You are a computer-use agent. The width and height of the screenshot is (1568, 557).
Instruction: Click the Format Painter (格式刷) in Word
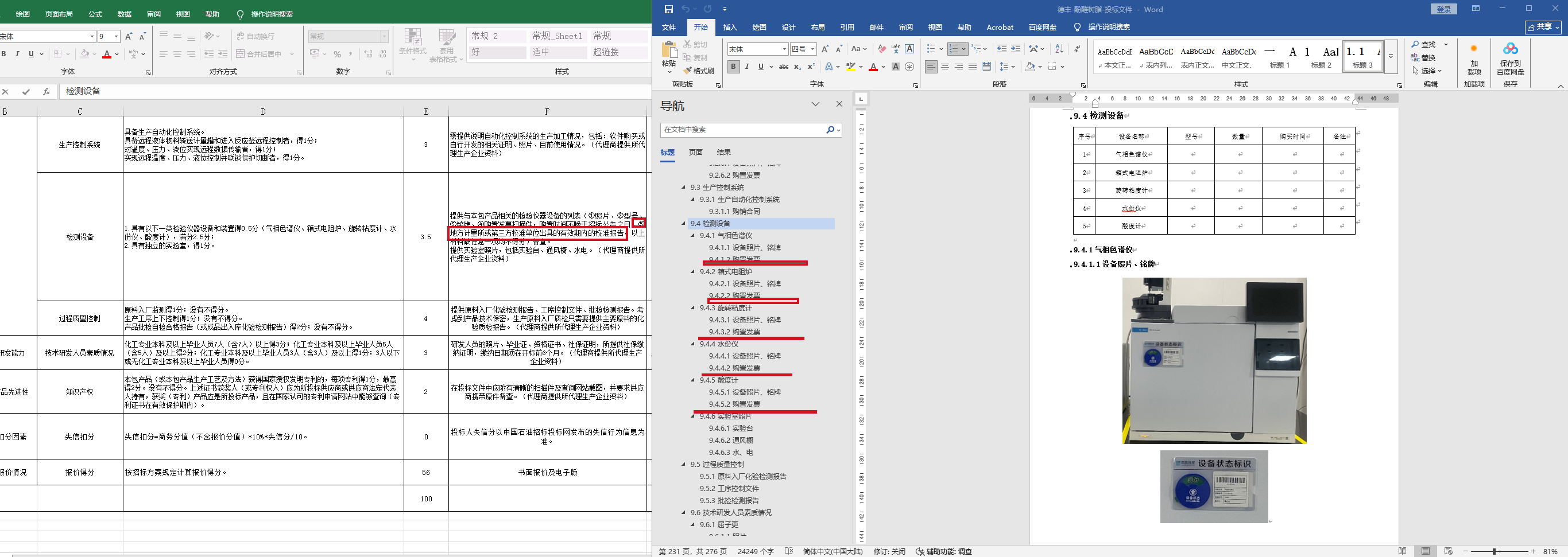(699, 71)
